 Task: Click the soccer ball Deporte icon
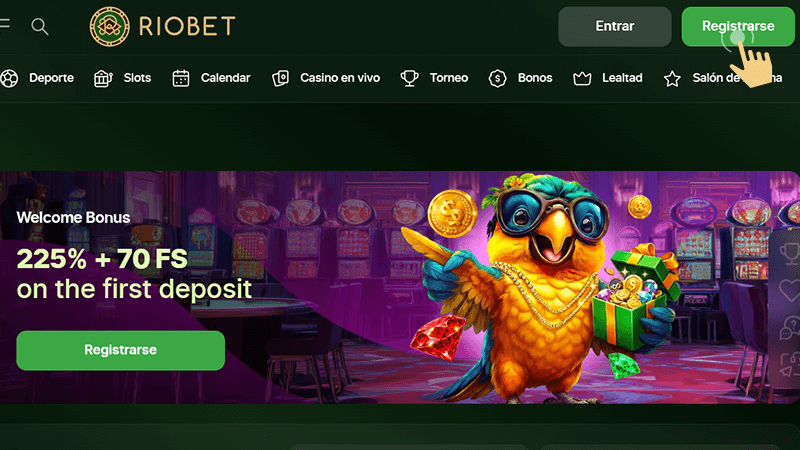point(9,79)
